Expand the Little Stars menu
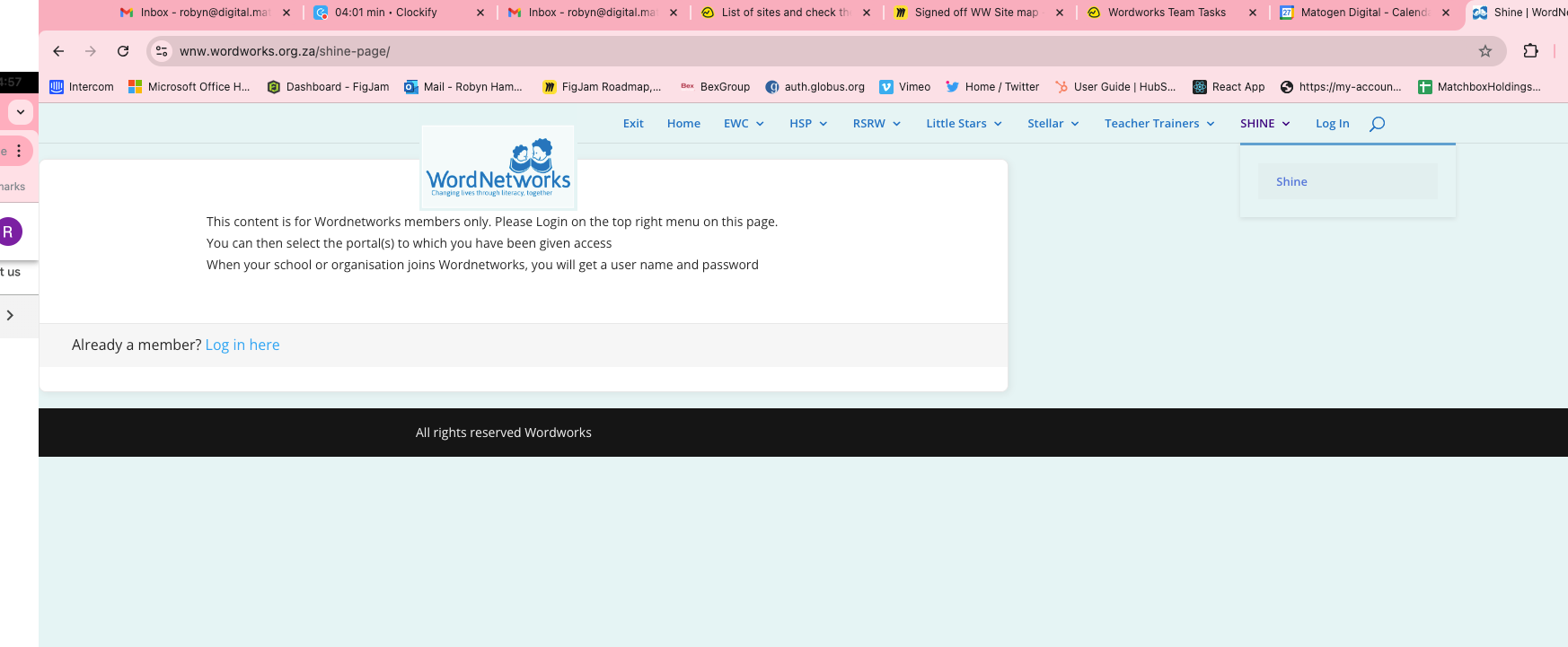The height and width of the screenshot is (647, 1568). click(964, 124)
